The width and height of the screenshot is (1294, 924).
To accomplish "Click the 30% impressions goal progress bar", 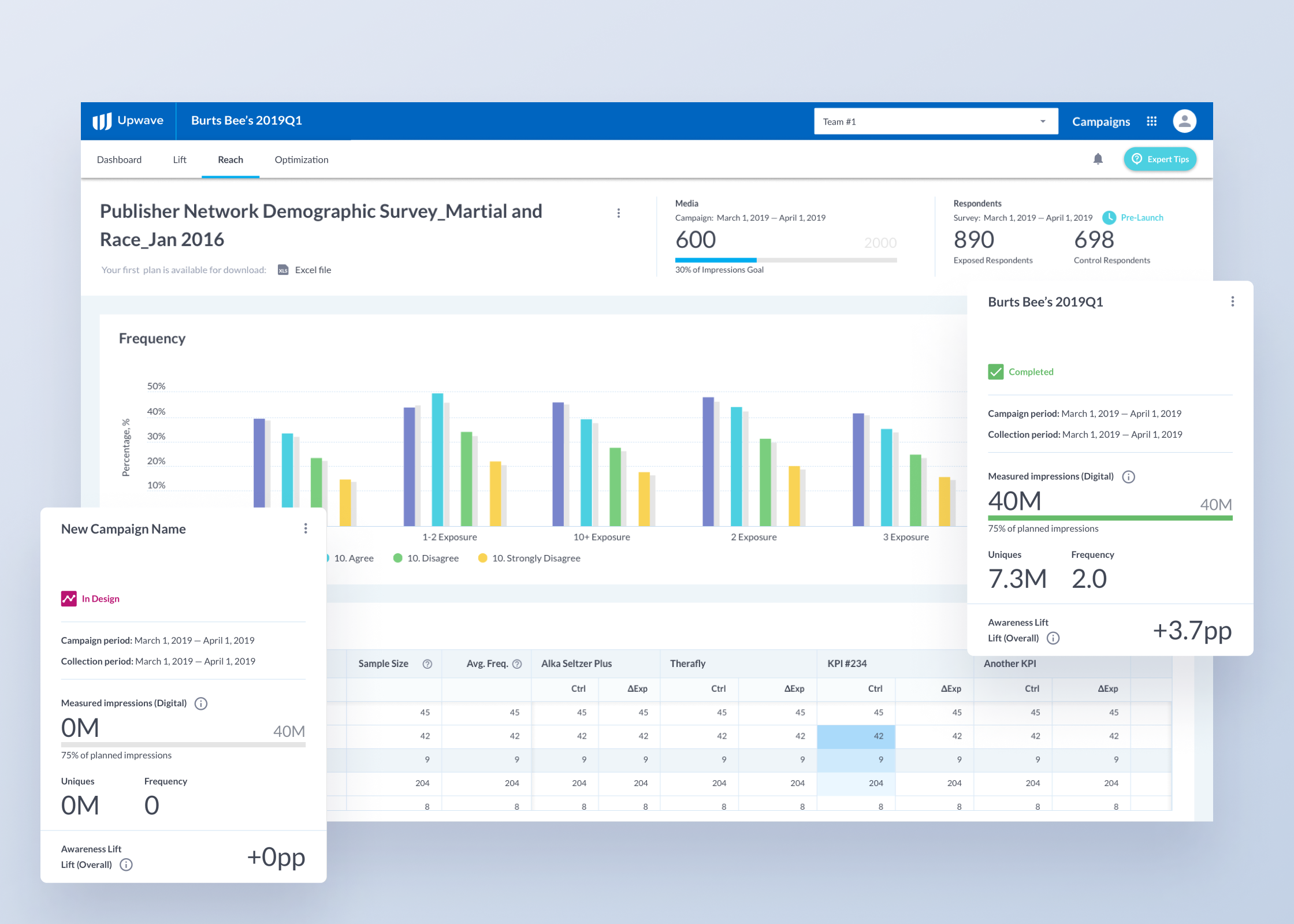I will pyautogui.click(x=785, y=260).
